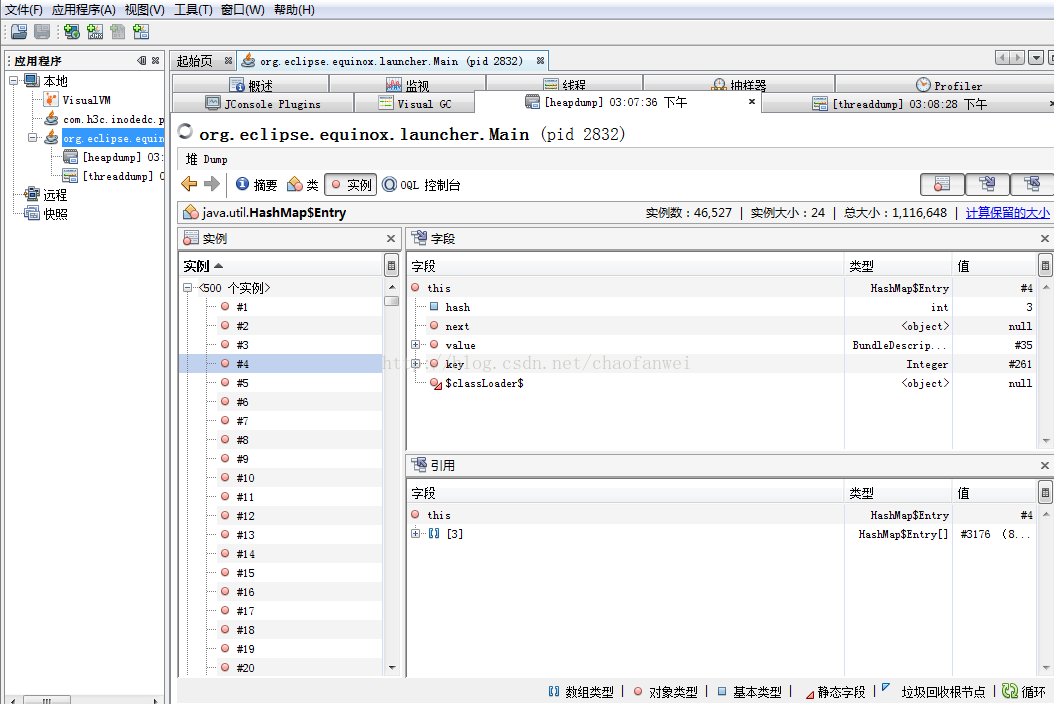Toggle the third panel view button at right
The image size is (1054, 704).
click(x=1032, y=184)
